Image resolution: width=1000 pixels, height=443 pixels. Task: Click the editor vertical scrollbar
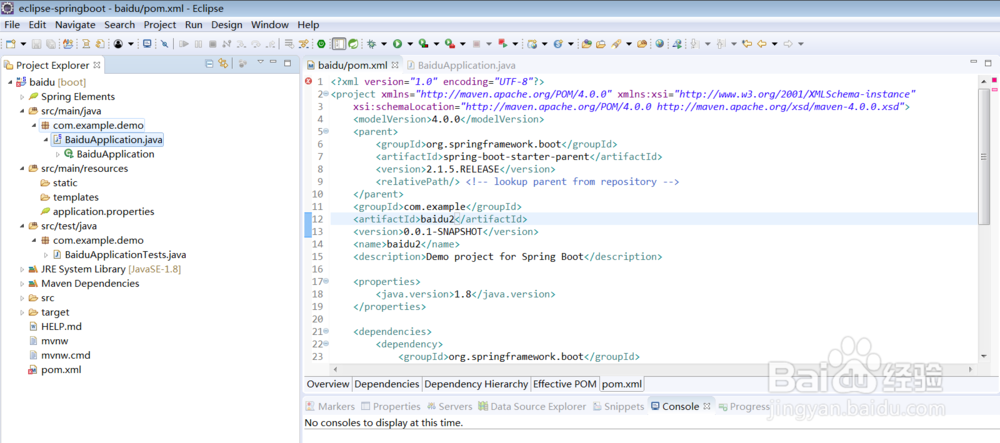pos(983,156)
